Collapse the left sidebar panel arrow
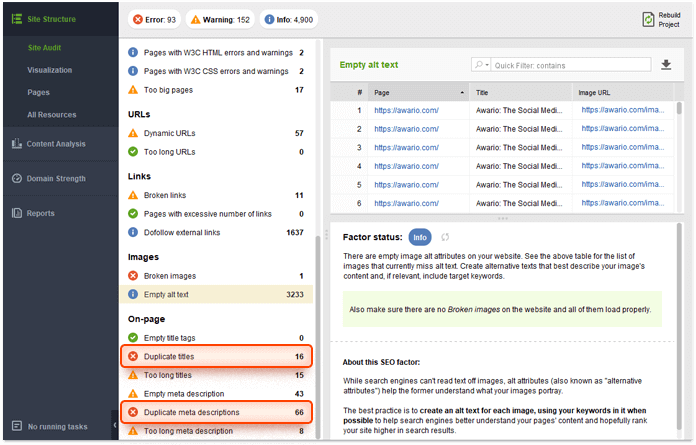This screenshot has width=696, height=445. [x=113, y=427]
